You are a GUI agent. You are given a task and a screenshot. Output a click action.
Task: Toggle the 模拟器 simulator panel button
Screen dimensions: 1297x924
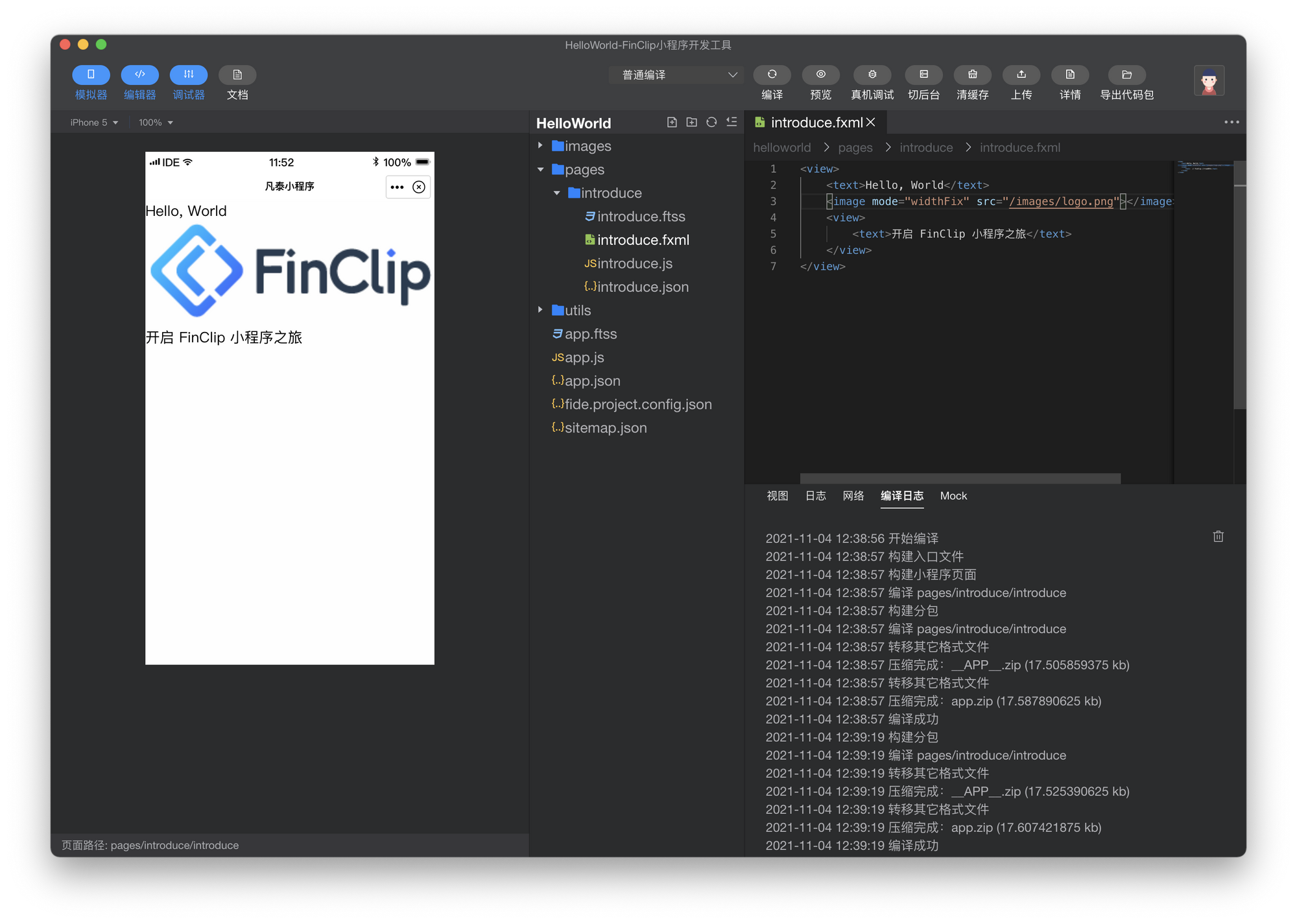91,75
